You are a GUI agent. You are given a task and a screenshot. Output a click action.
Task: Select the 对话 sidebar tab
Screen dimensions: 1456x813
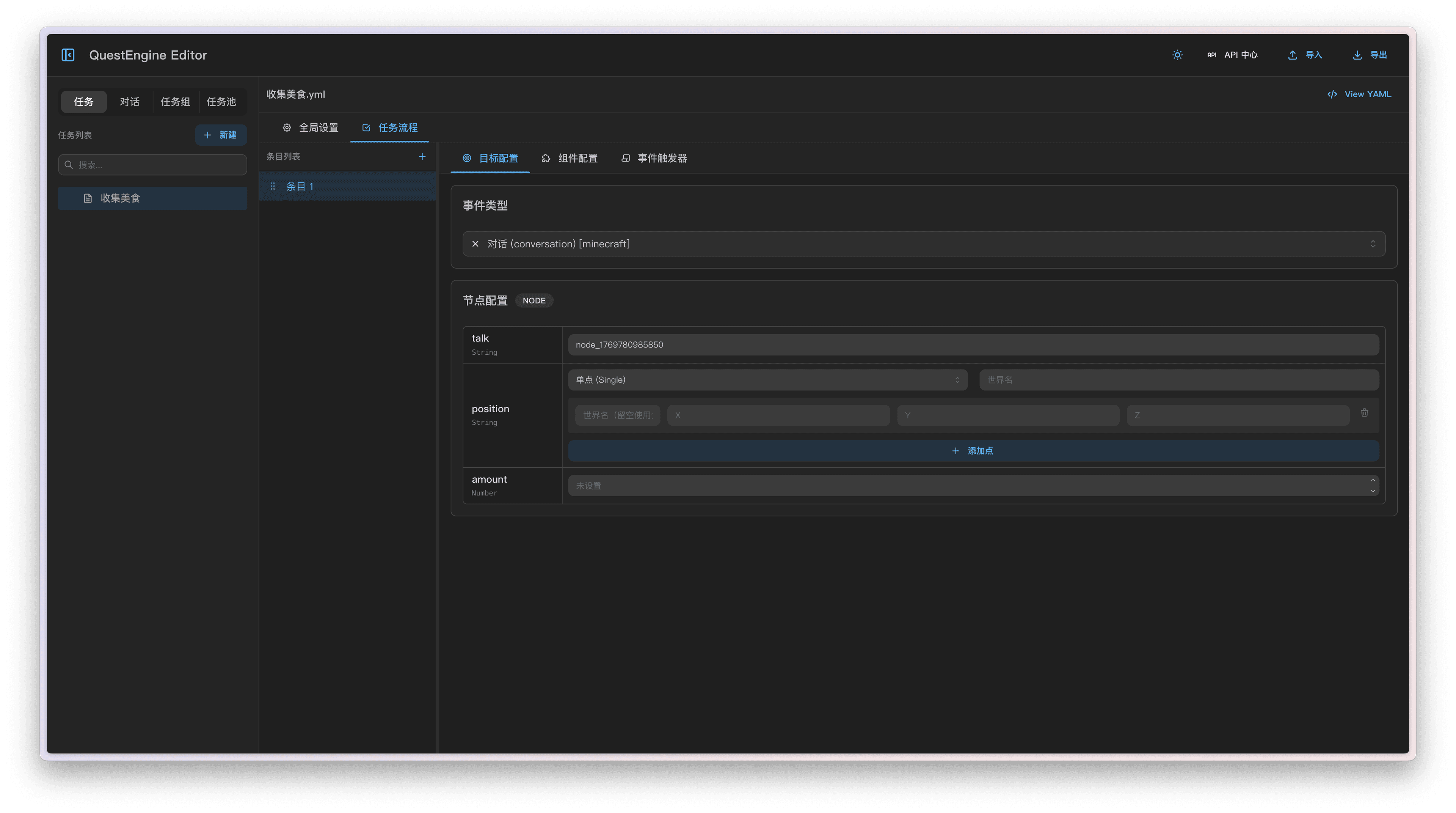click(129, 102)
